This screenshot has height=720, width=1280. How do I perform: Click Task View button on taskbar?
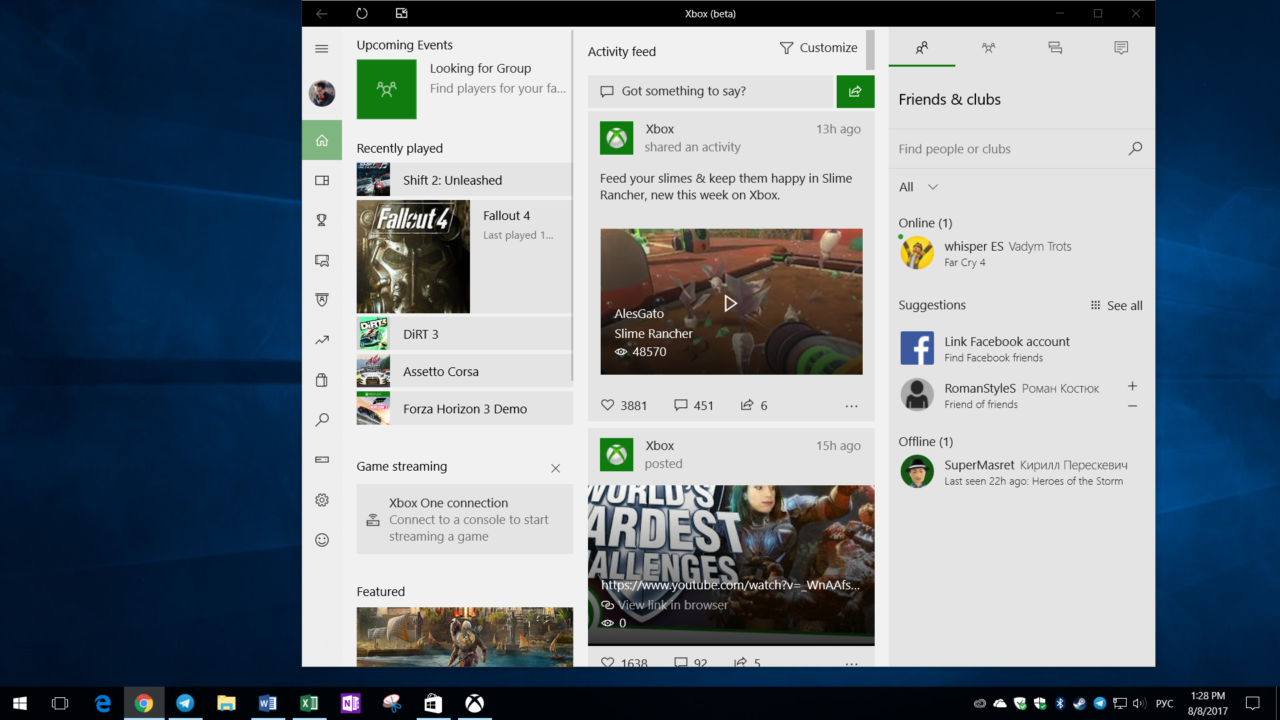60,703
